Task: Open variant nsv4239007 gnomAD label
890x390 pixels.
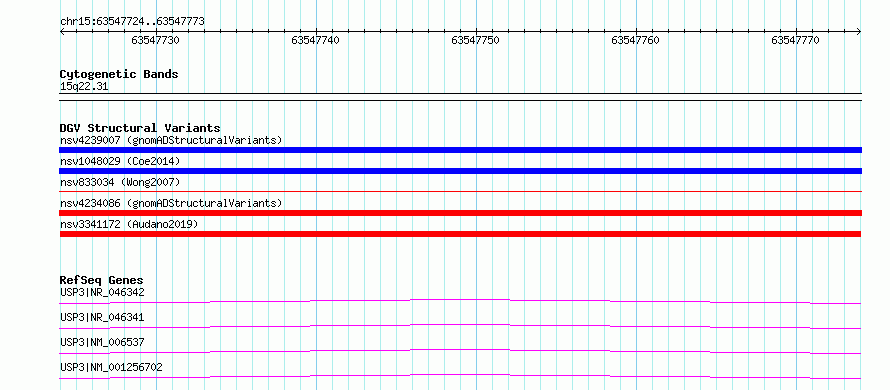Action: (171, 140)
